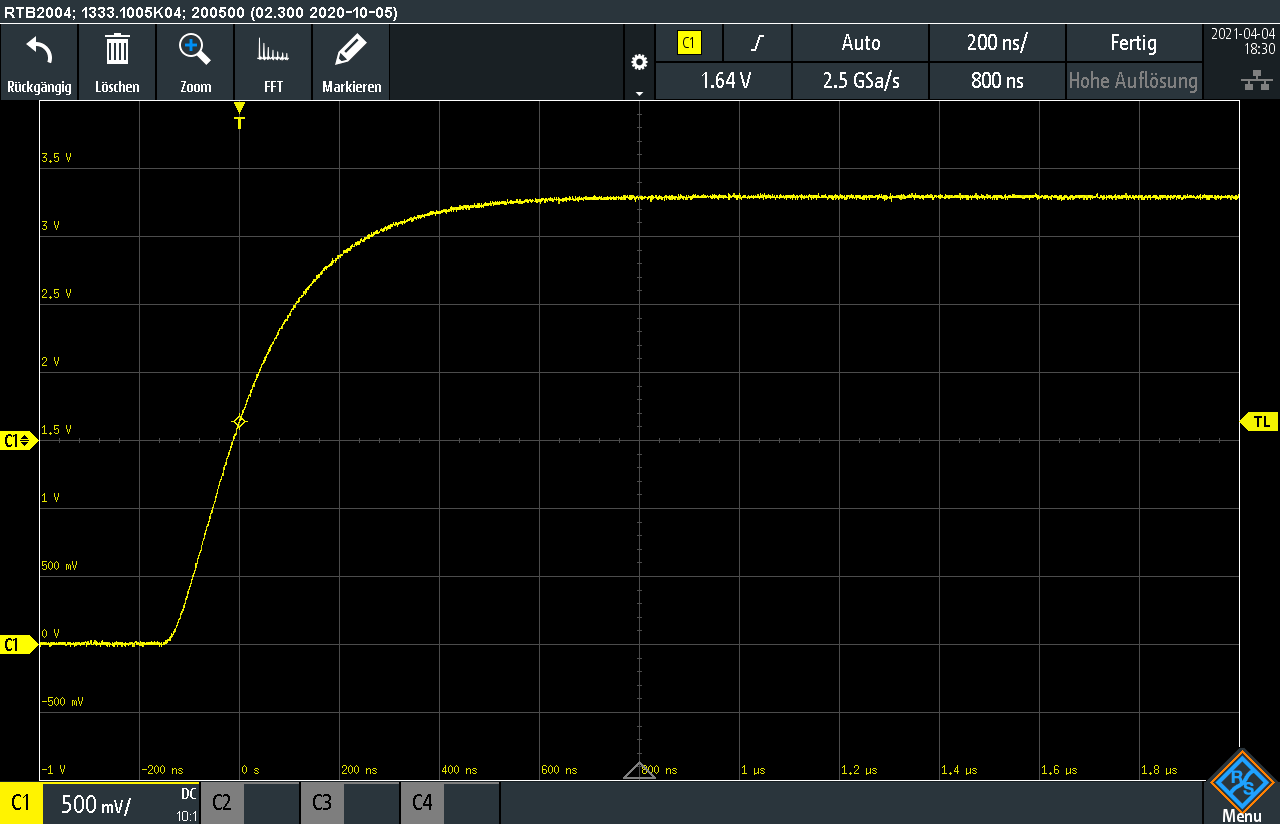This screenshot has width=1280, height=824.
Task: Click the C1 ground level marker
Action: (x=18, y=645)
